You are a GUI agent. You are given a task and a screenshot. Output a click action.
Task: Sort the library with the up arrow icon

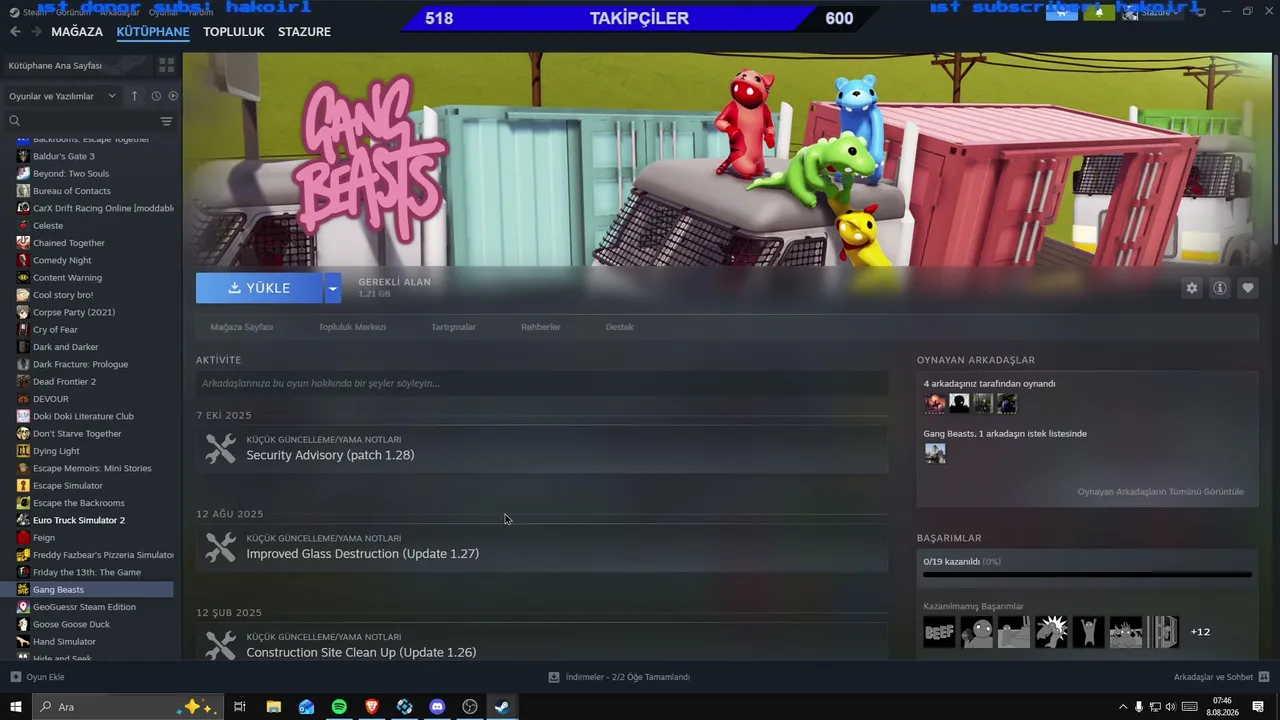[x=134, y=96]
